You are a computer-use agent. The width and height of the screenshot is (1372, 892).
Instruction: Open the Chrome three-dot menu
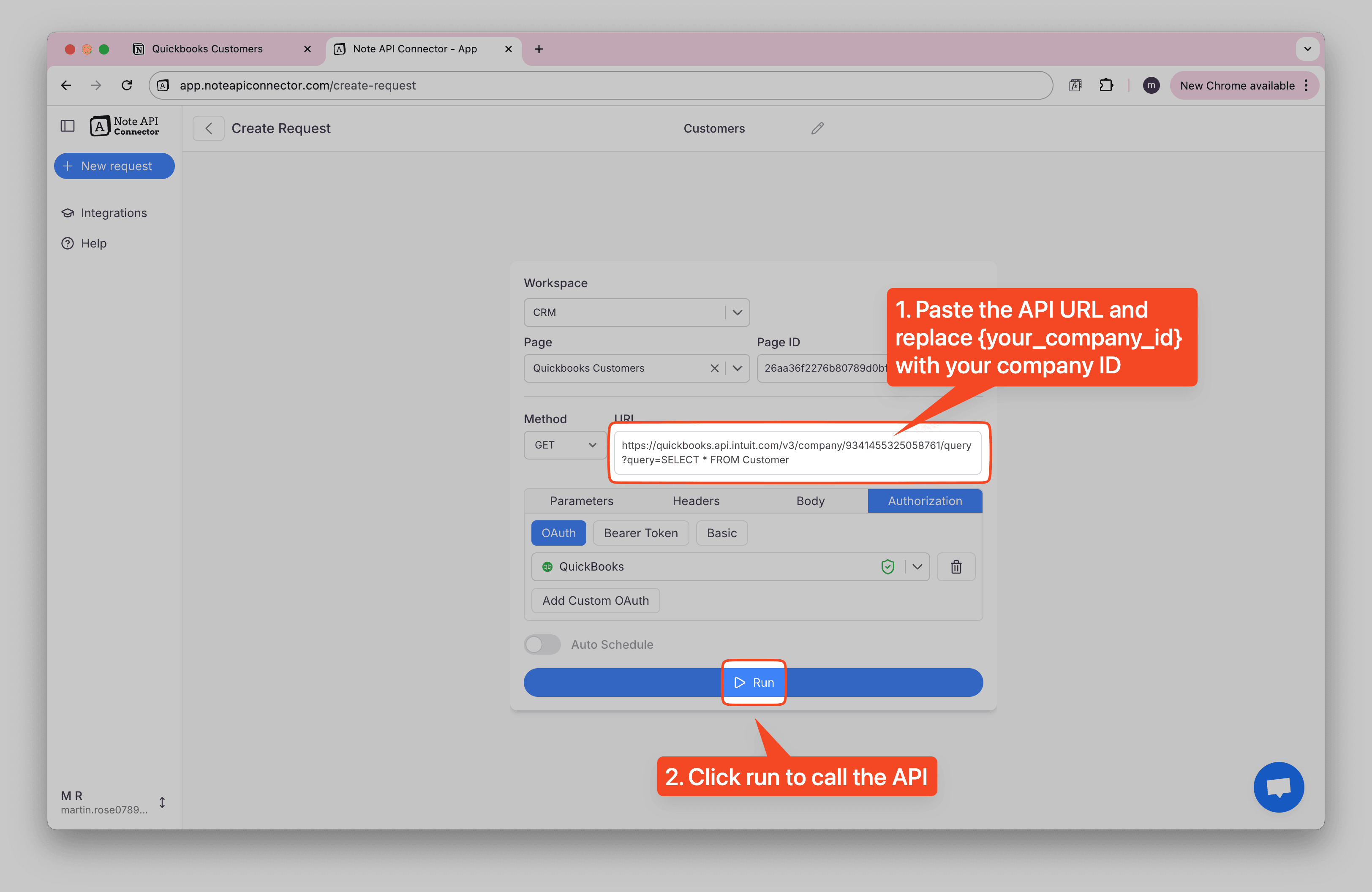1306,85
